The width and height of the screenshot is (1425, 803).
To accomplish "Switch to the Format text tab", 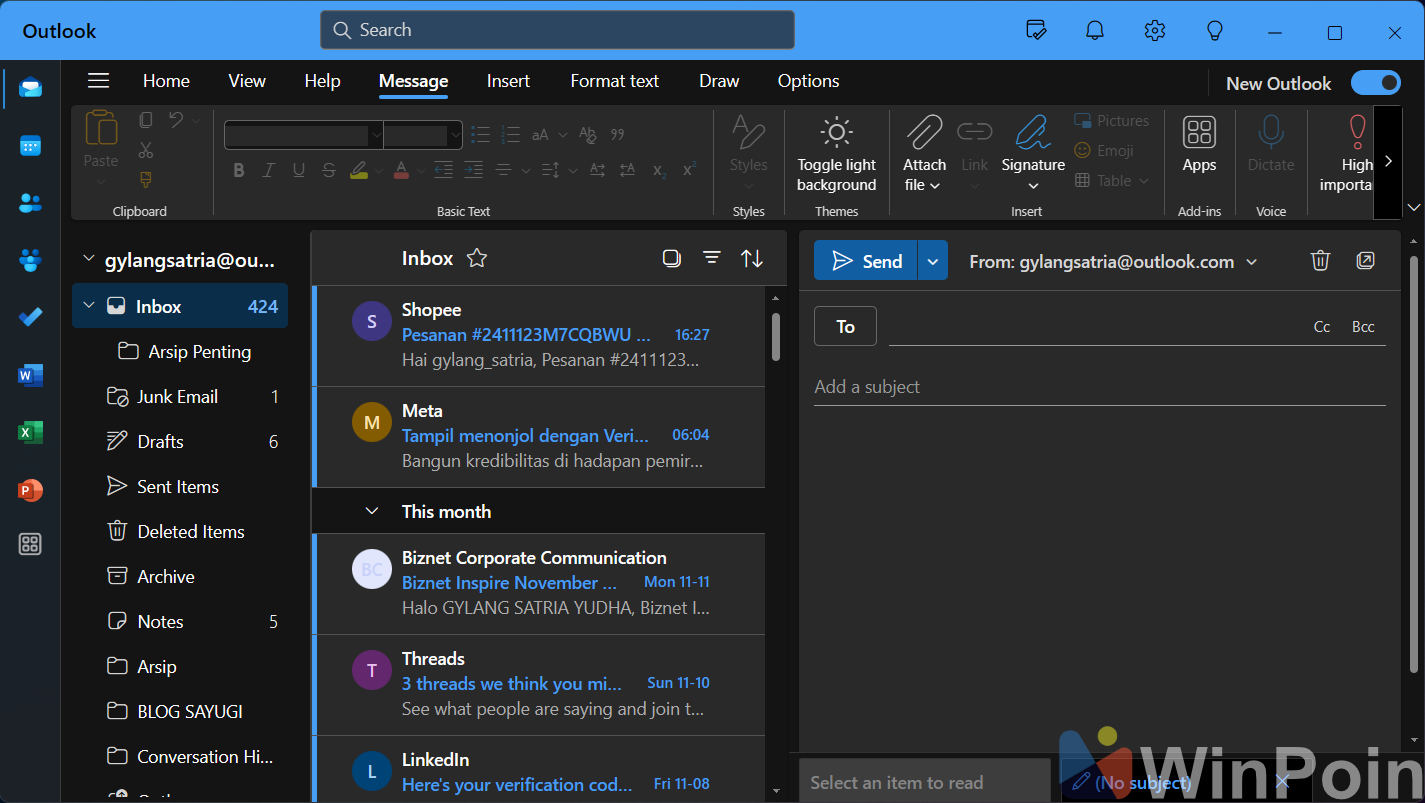I will [x=614, y=81].
